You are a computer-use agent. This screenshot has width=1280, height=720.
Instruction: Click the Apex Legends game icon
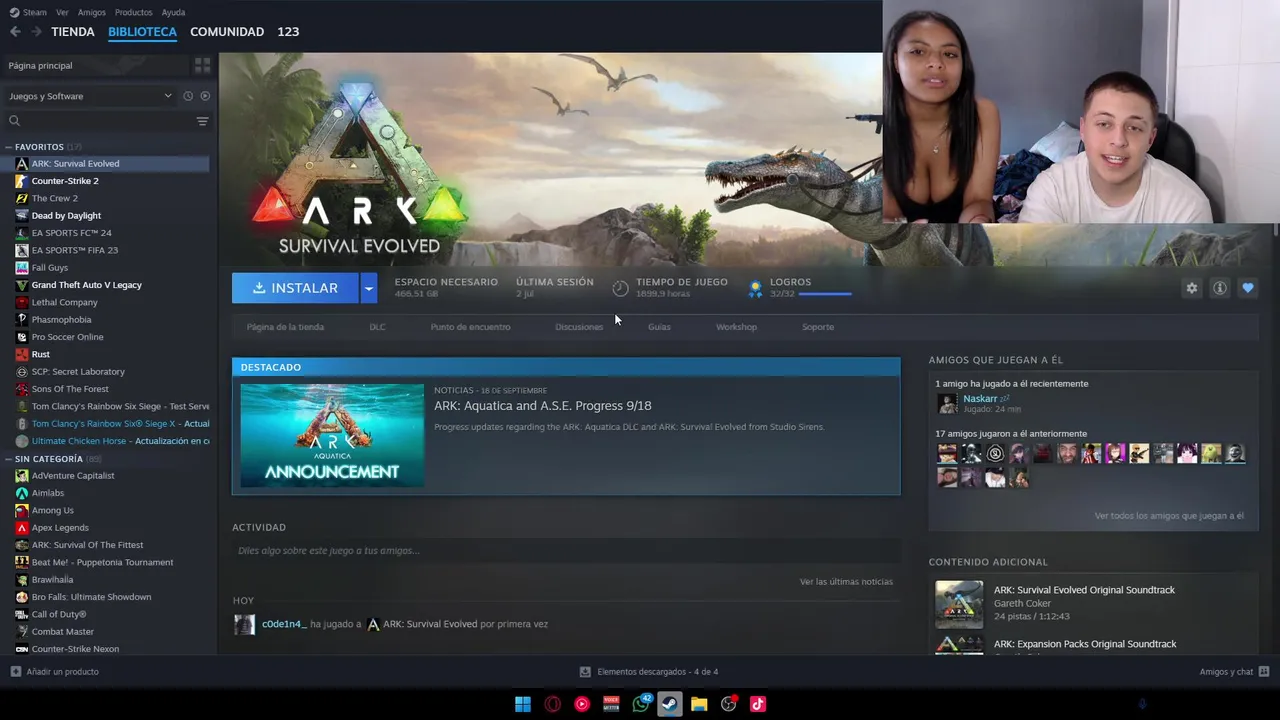point(22,528)
